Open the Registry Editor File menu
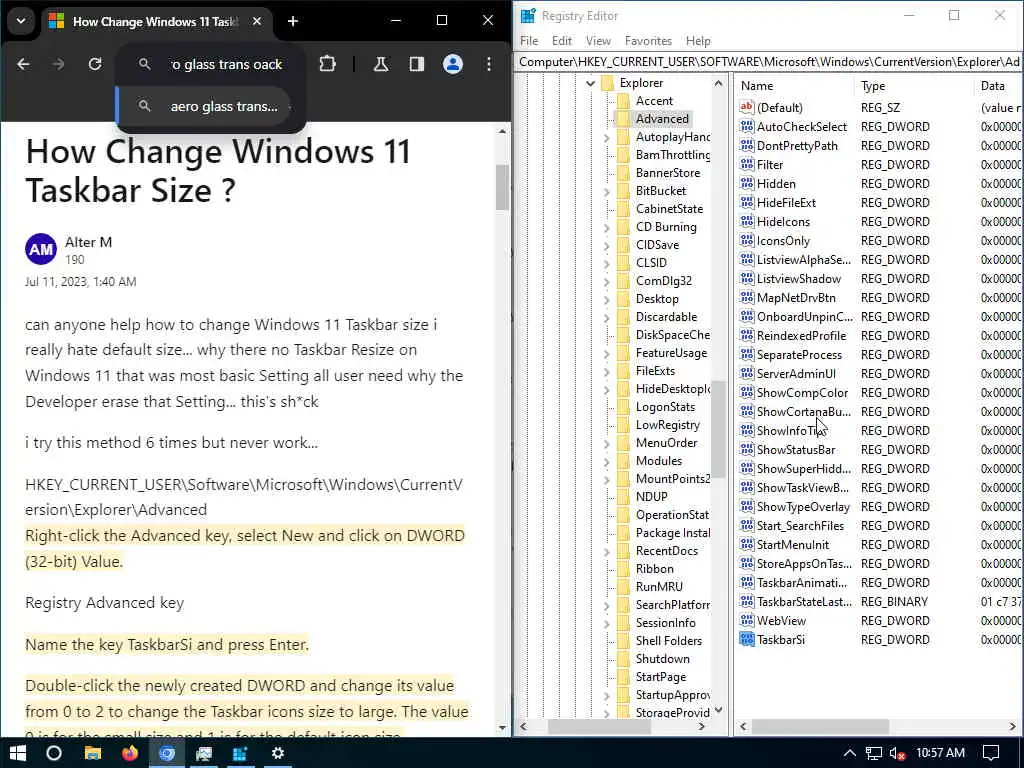 (529, 40)
